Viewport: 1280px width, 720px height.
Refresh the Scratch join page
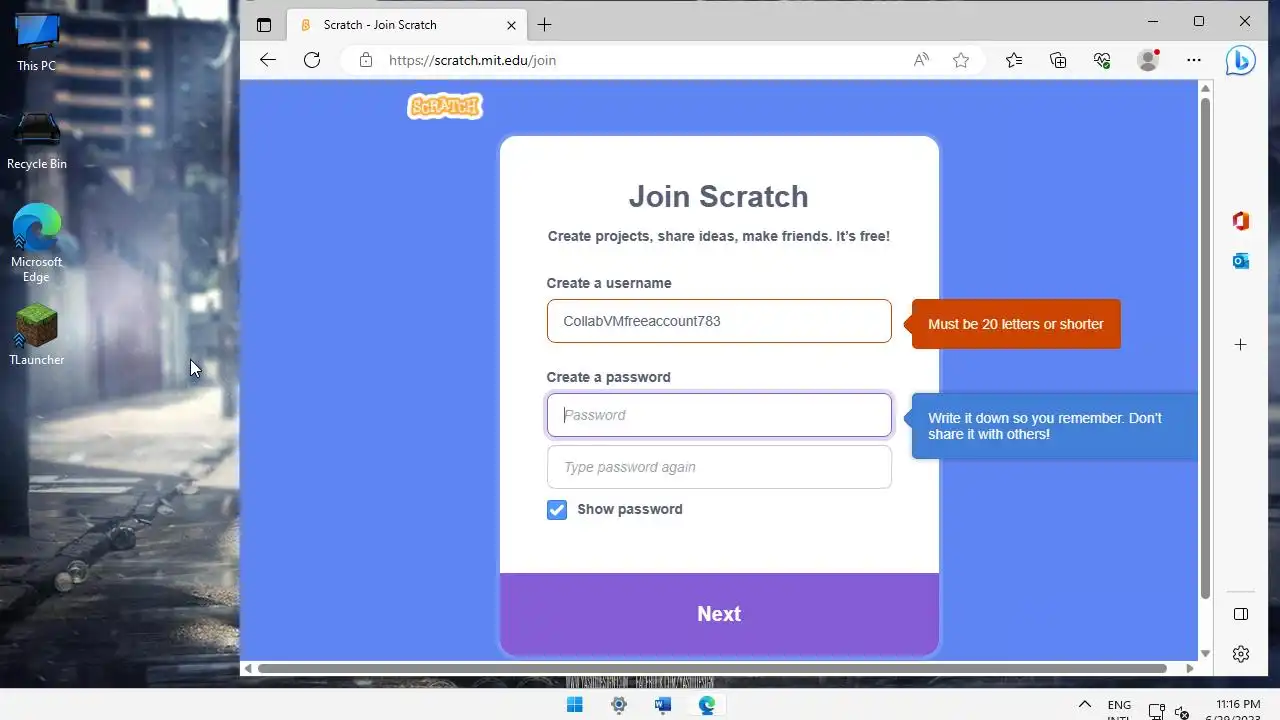[312, 60]
